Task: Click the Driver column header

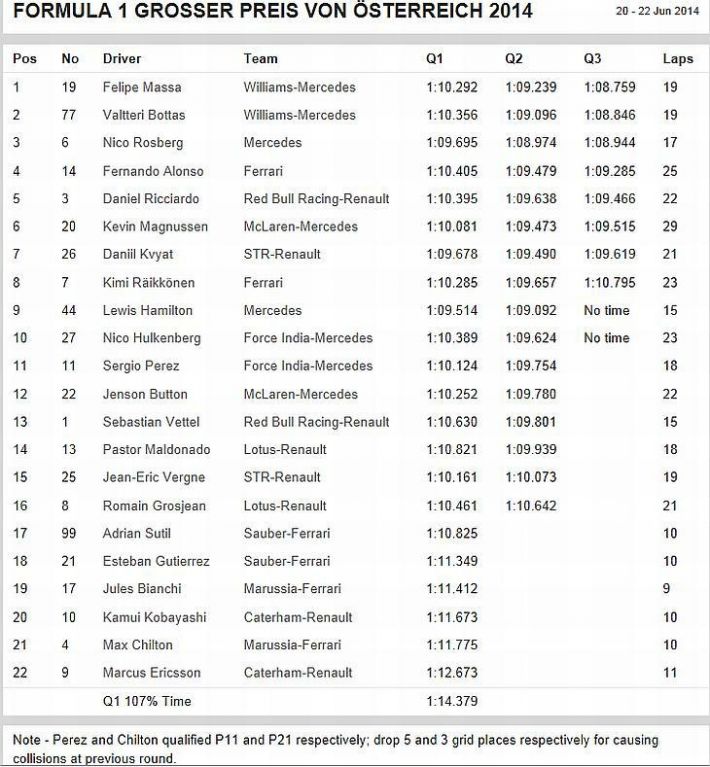Action: point(122,59)
